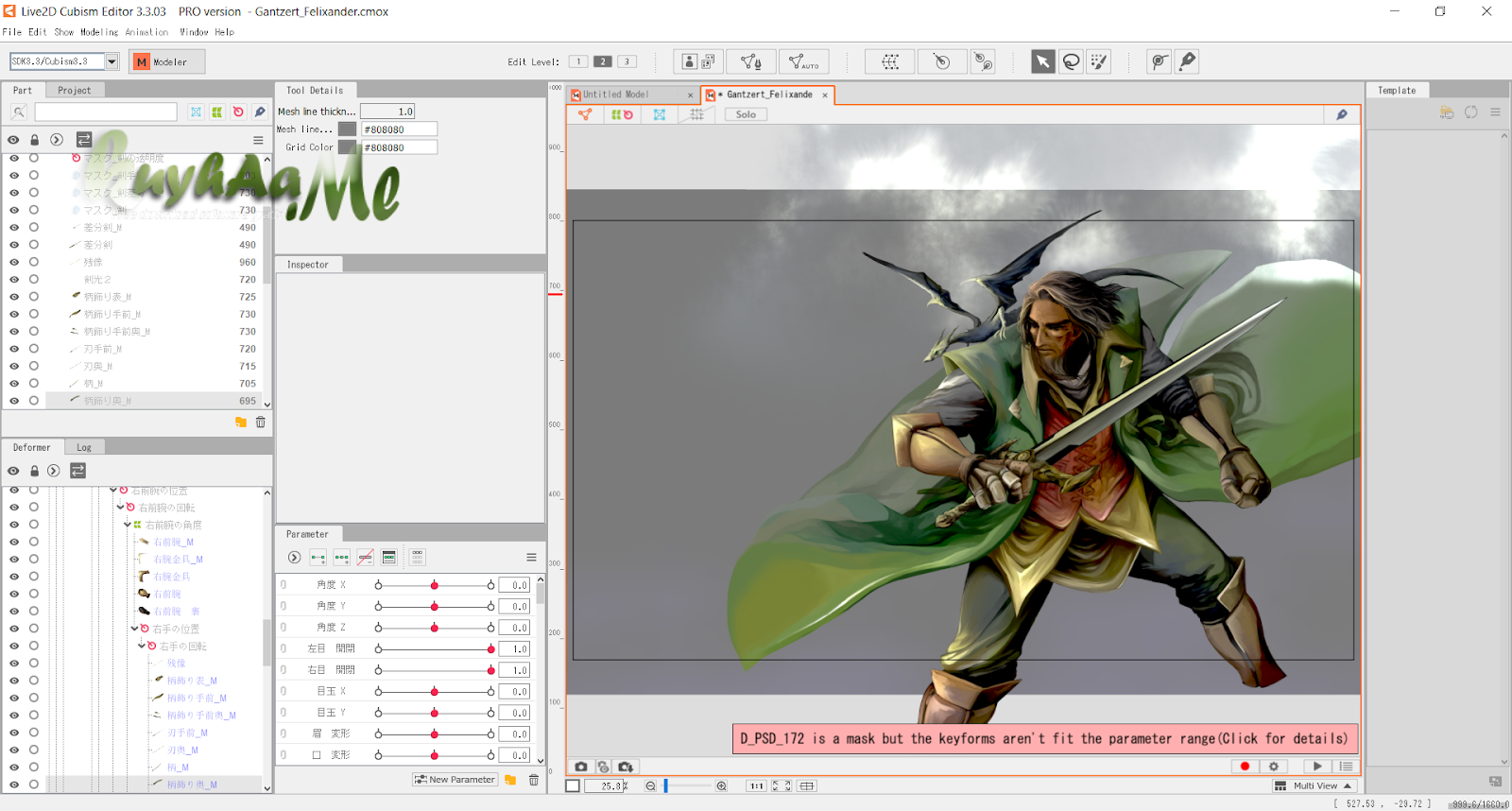Toggle Edit Level 3
Viewport: 1512px width, 811px height.
[627, 61]
